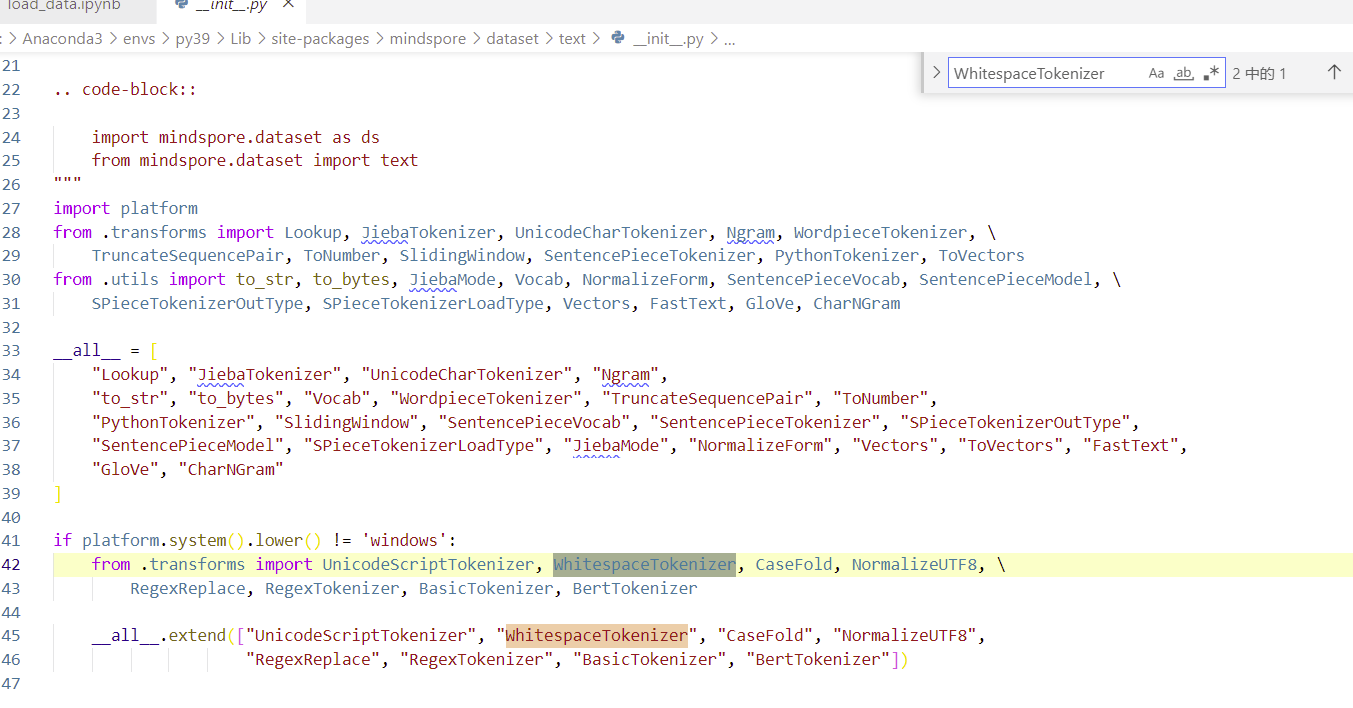Image resolution: width=1353 pixels, height=708 pixels.
Task: Toggle Use Regular Expression in find box
Action: pyautogui.click(x=1212, y=73)
